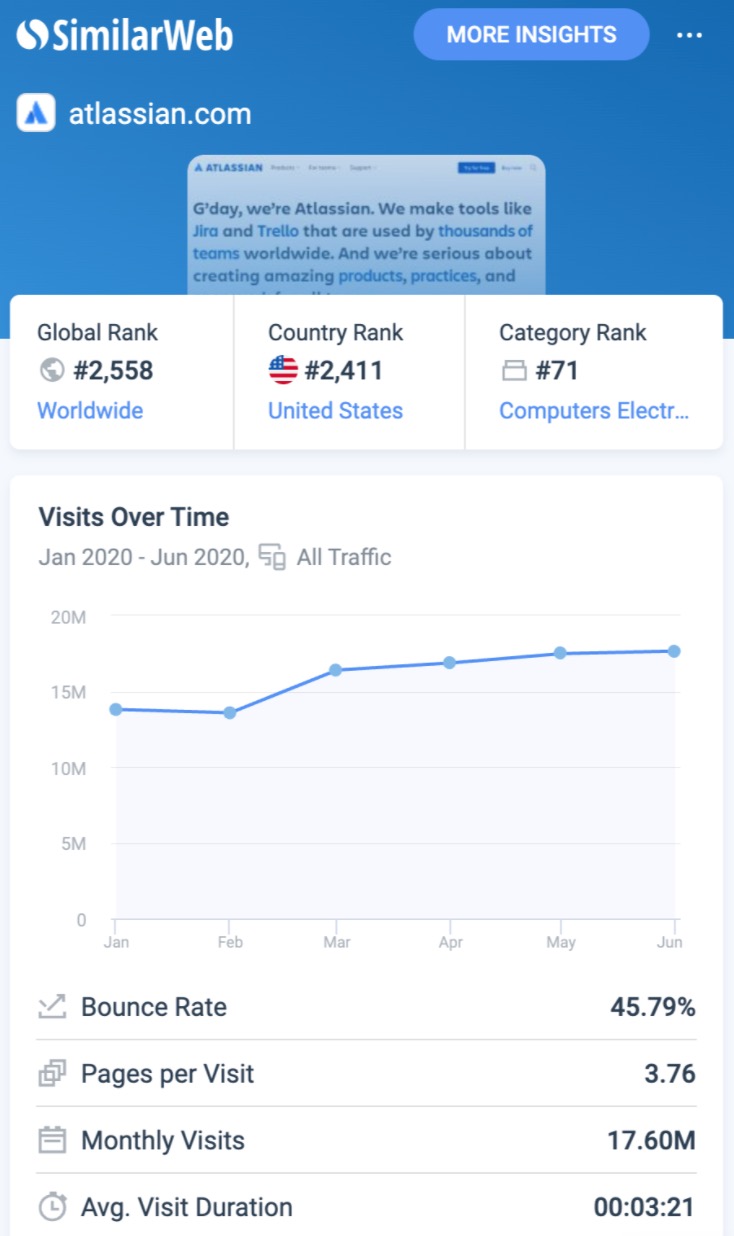Viewport: 734px width, 1236px height.
Task: Click the Category Rank #71 value
Action: pyautogui.click(x=558, y=371)
